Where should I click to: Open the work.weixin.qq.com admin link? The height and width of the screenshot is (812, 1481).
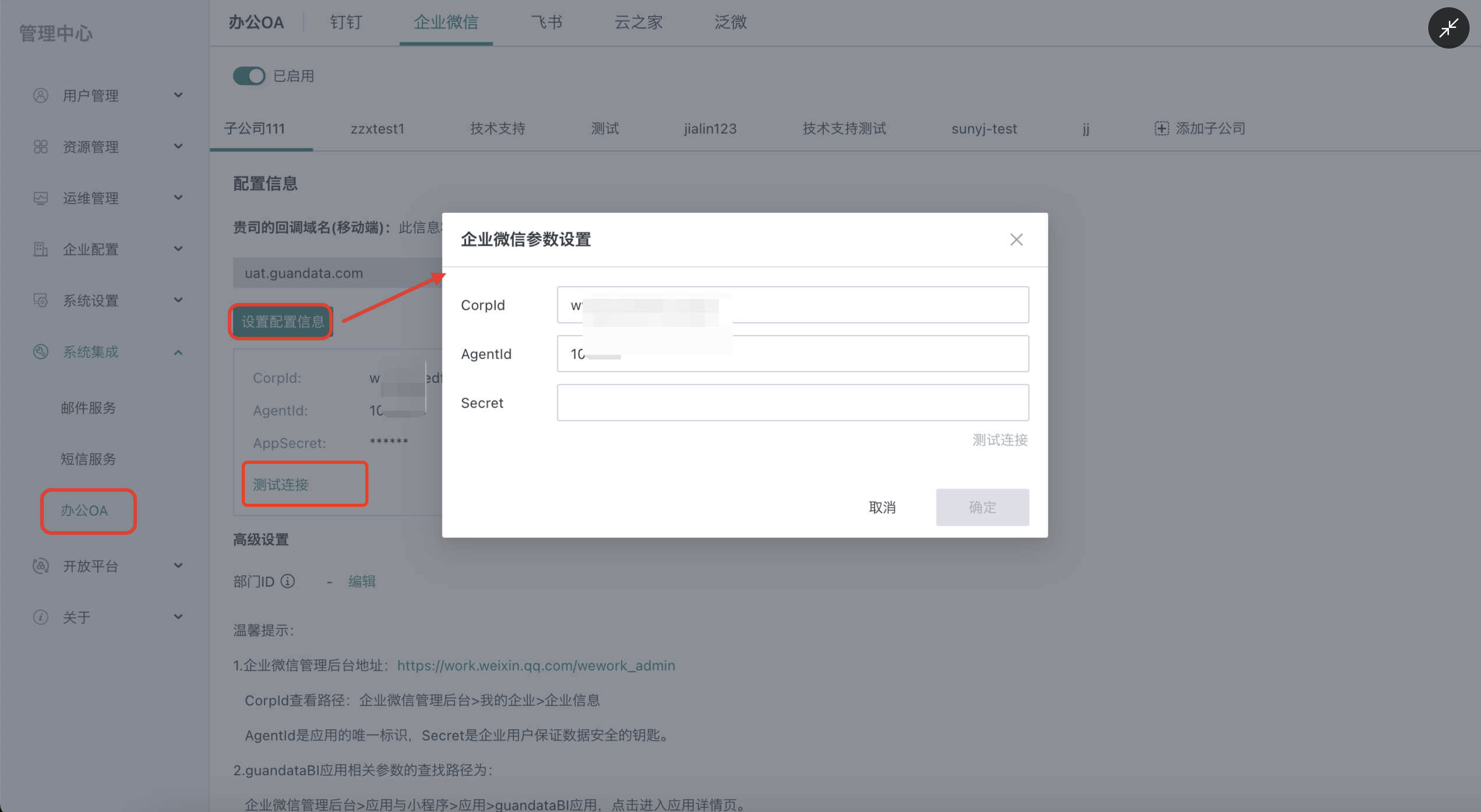(x=536, y=666)
